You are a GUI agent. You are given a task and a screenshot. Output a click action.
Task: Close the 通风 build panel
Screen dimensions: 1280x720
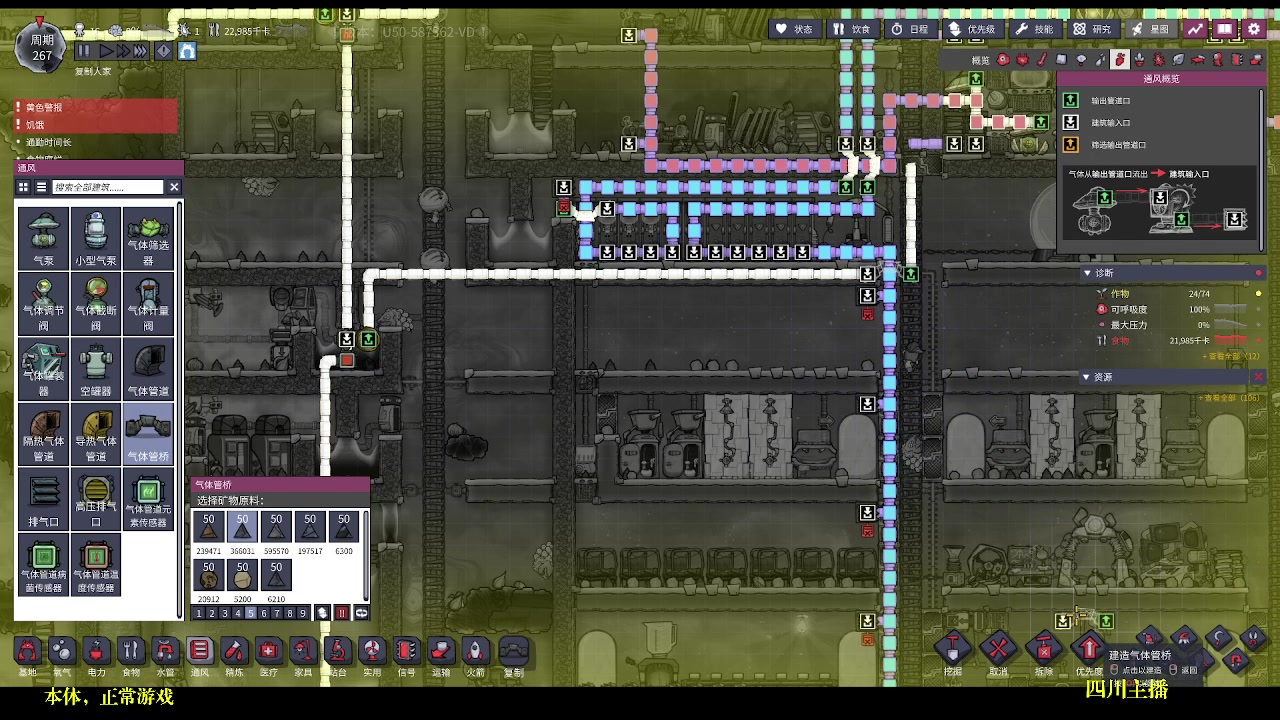(x=174, y=187)
